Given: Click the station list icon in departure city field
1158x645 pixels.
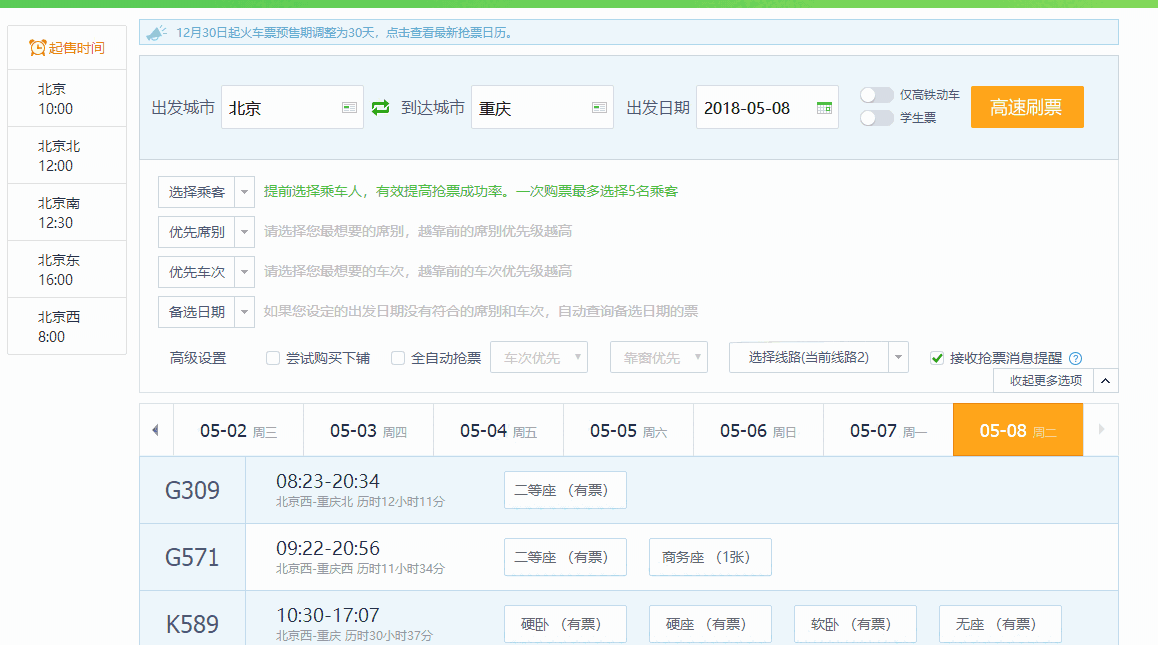Looking at the screenshot, I should (349, 108).
